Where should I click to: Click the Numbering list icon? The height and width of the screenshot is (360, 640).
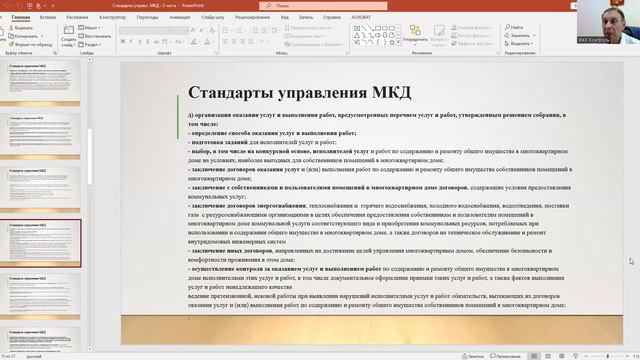[239, 30]
